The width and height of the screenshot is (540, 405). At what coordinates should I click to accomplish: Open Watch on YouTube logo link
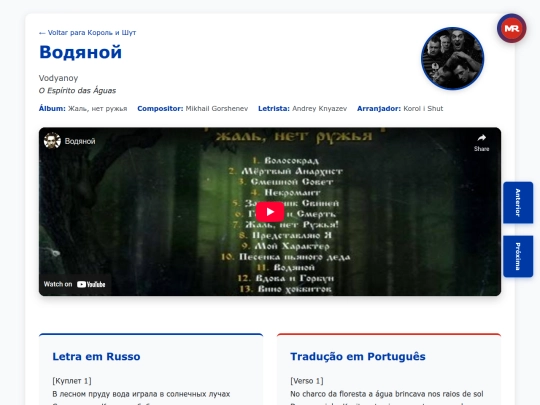(75, 284)
